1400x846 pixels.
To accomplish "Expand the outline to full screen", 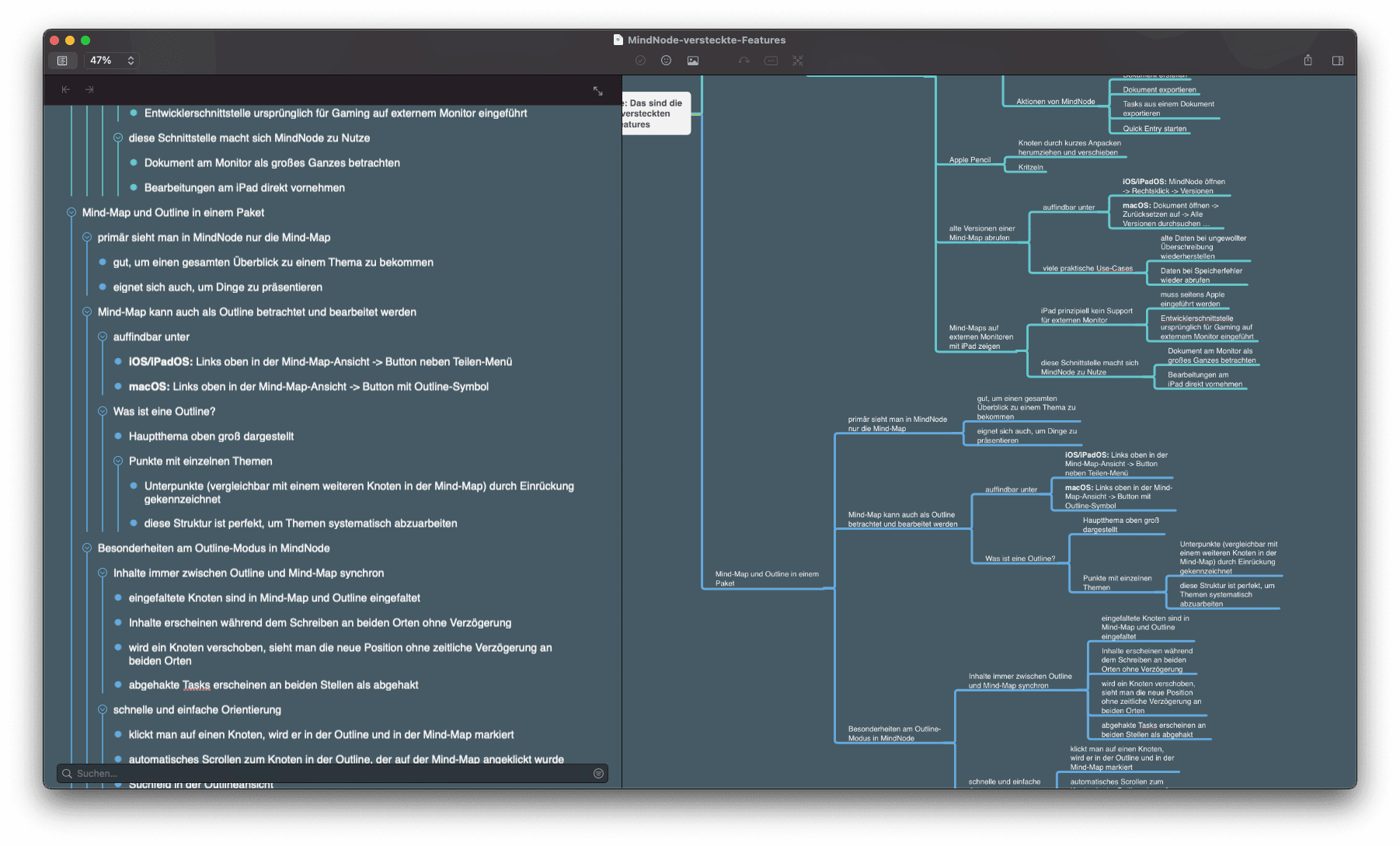I will pos(597,91).
